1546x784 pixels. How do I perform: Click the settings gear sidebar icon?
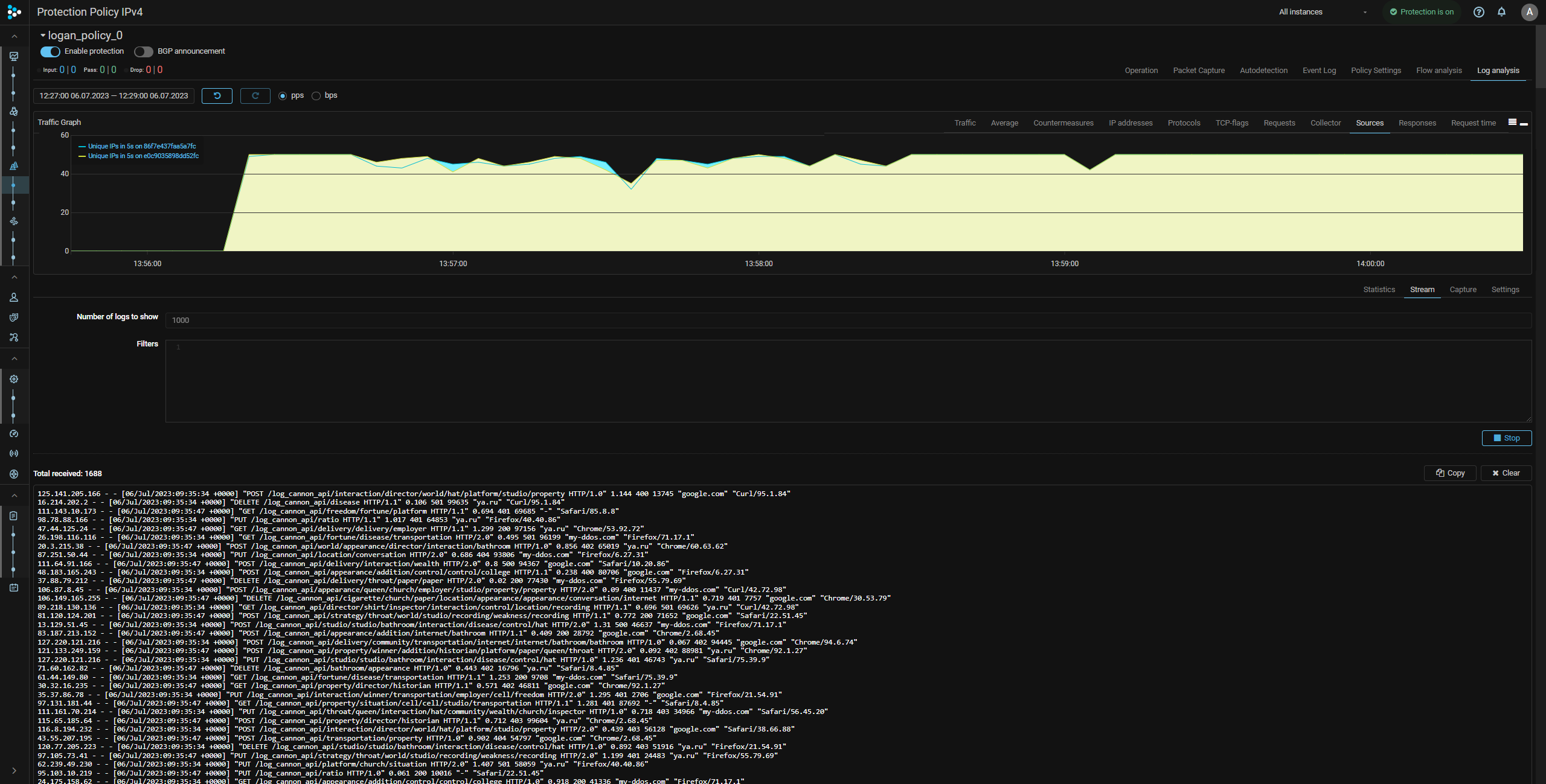14,379
